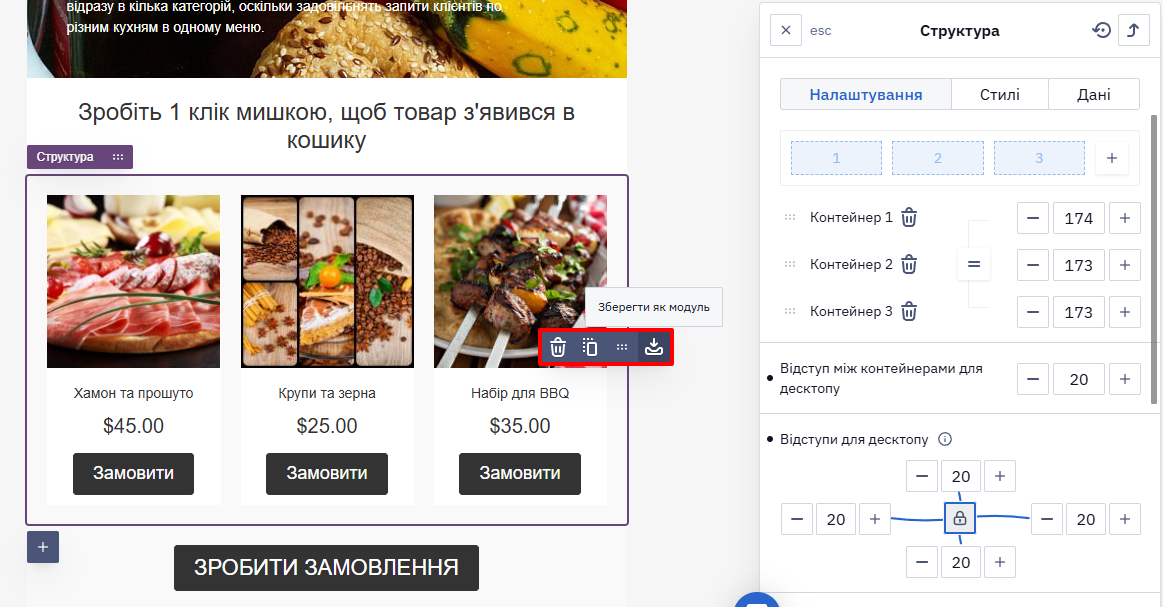The height and width of the screenshot is (607, 1163).
Task: Edit the top padding field
Action: coord(961,476)
